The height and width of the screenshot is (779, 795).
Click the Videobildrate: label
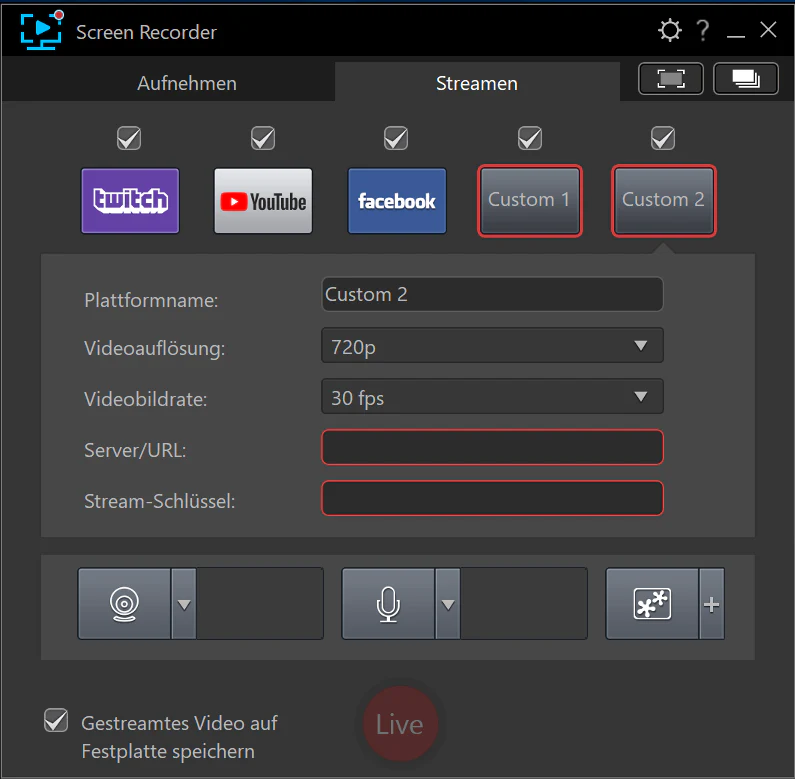pos(146,399)
